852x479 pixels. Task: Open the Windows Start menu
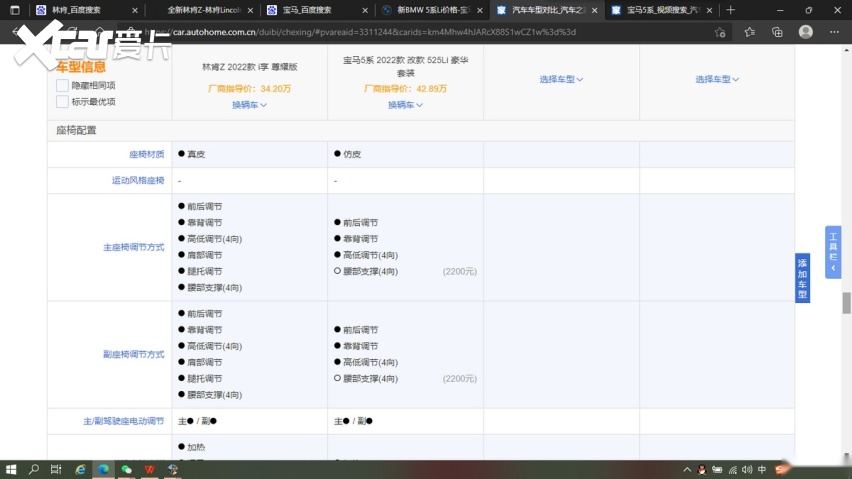[x=11, y=470]
